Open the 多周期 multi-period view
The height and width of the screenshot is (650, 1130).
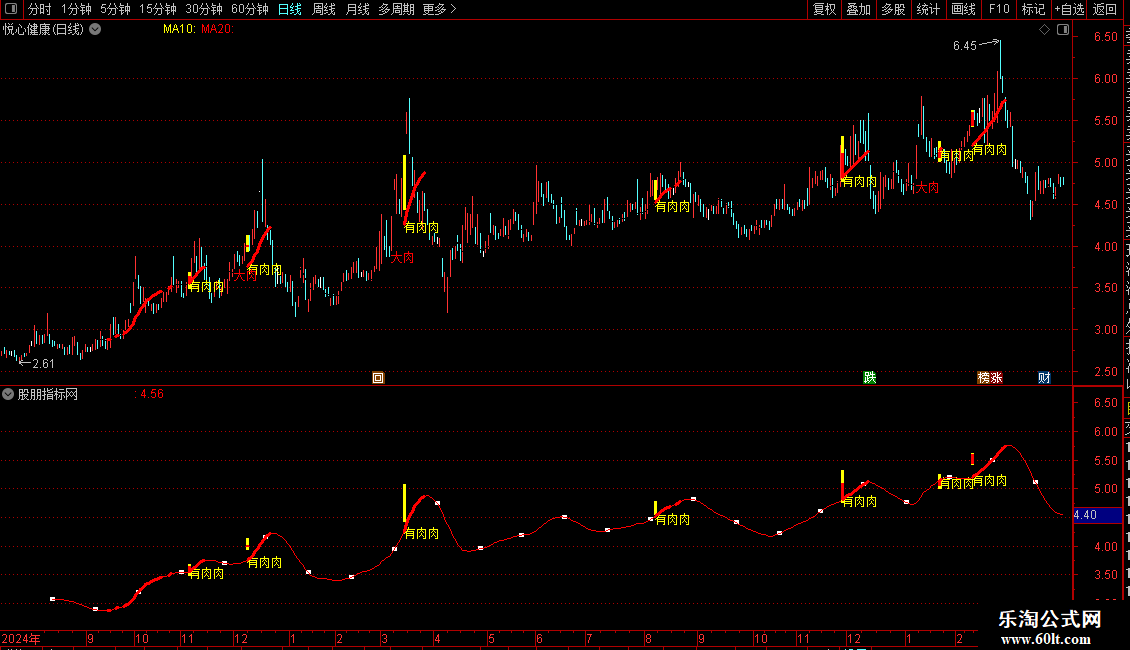click(x=396, y=9)
